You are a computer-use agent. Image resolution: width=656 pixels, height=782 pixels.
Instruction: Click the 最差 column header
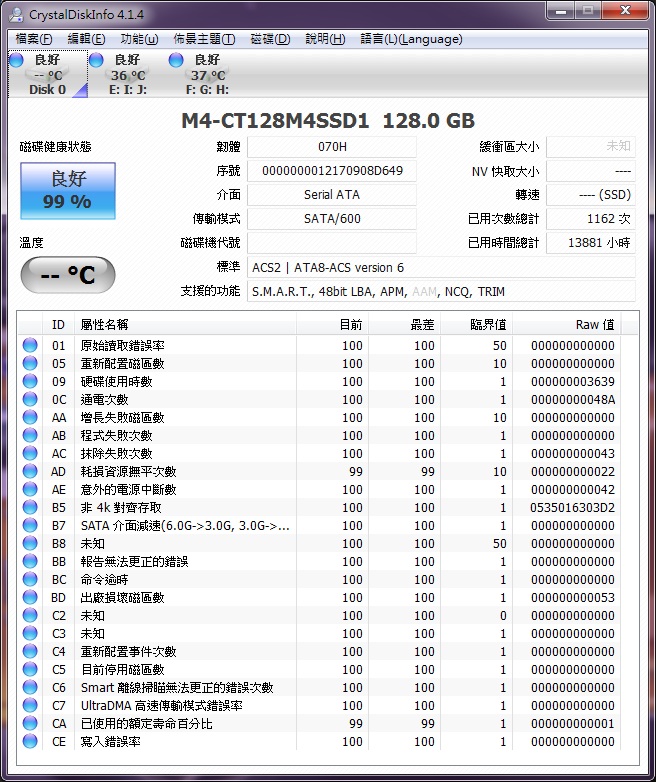(x=405, y=325)
